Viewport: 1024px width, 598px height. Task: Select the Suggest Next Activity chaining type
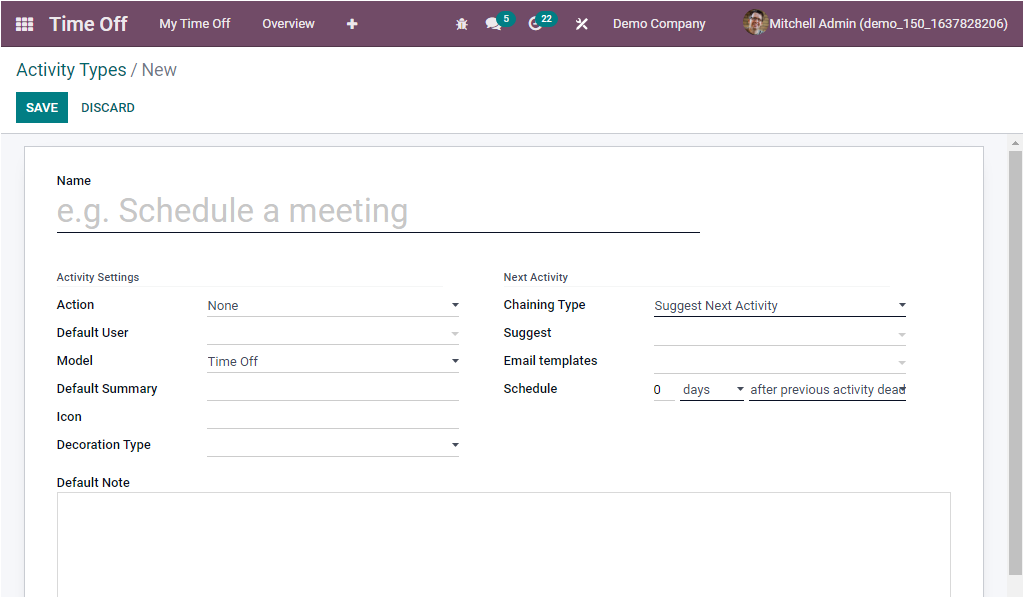[780, 305]
